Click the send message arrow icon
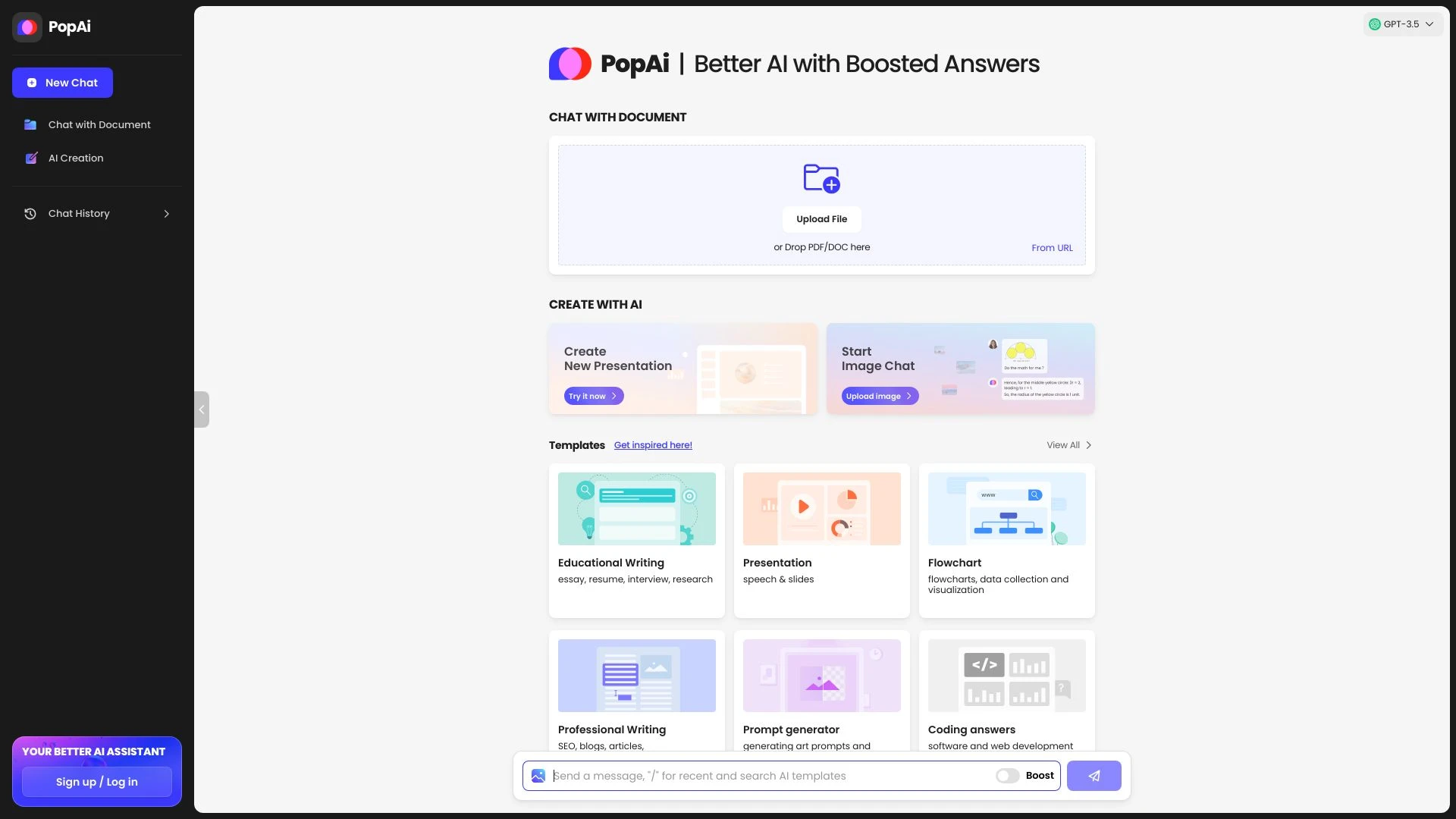Viewport: 1456px width, 819px height. [1094, 775]
